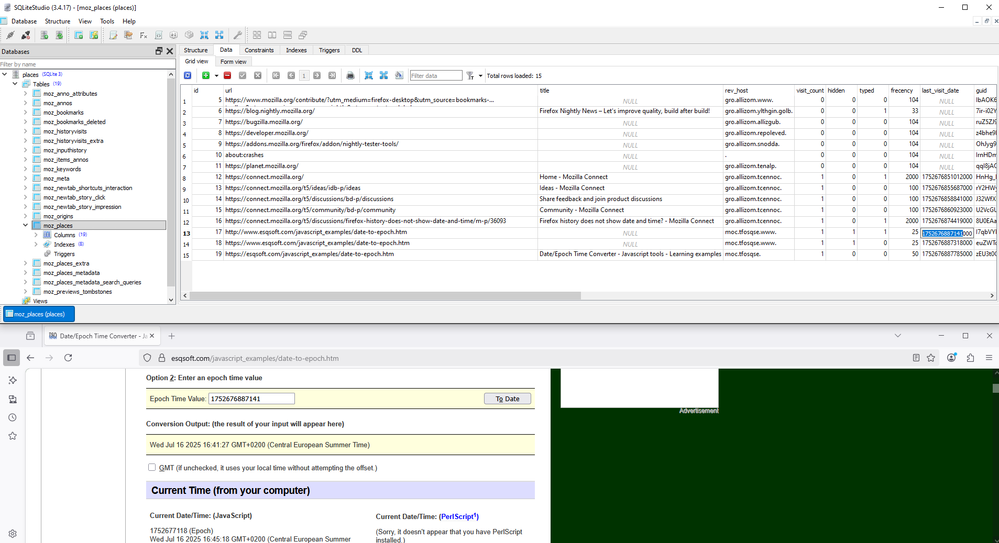Click the Disconnect from database toolbar icon
The image size is (999, 543).
(25, 35)
